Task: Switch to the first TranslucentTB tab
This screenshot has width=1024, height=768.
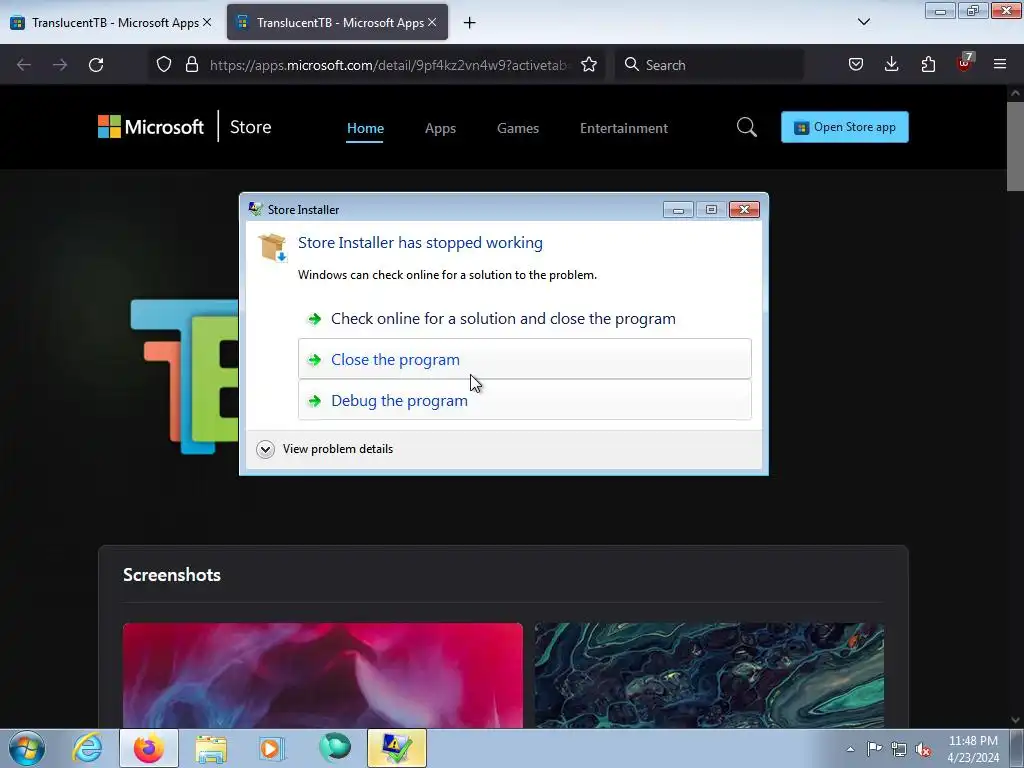Action: 111,22
